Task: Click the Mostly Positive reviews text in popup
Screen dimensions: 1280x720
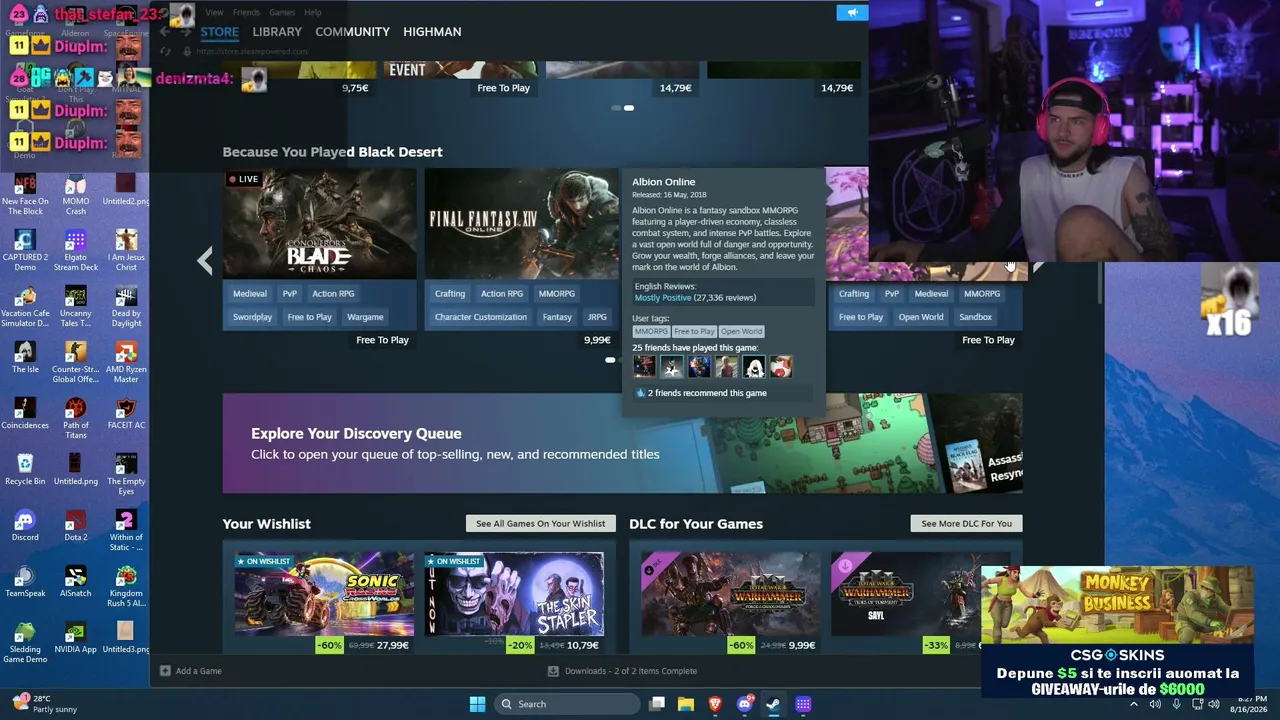Action: point(663,297)
